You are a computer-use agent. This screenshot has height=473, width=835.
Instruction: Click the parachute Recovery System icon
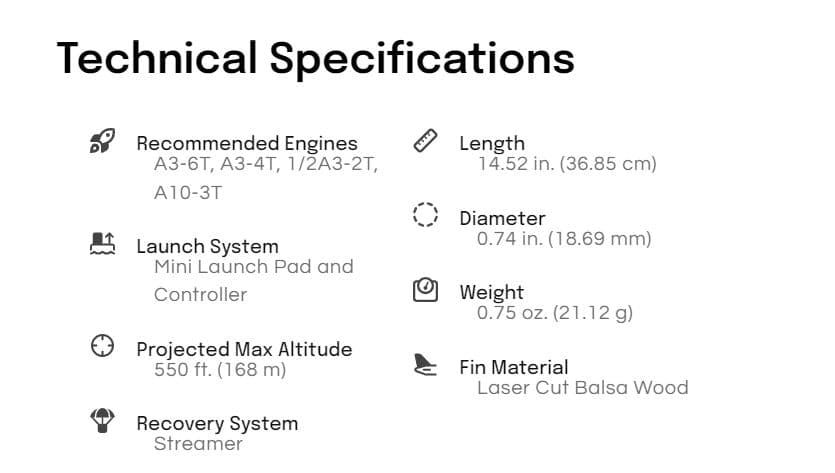(x=102, y=421)
